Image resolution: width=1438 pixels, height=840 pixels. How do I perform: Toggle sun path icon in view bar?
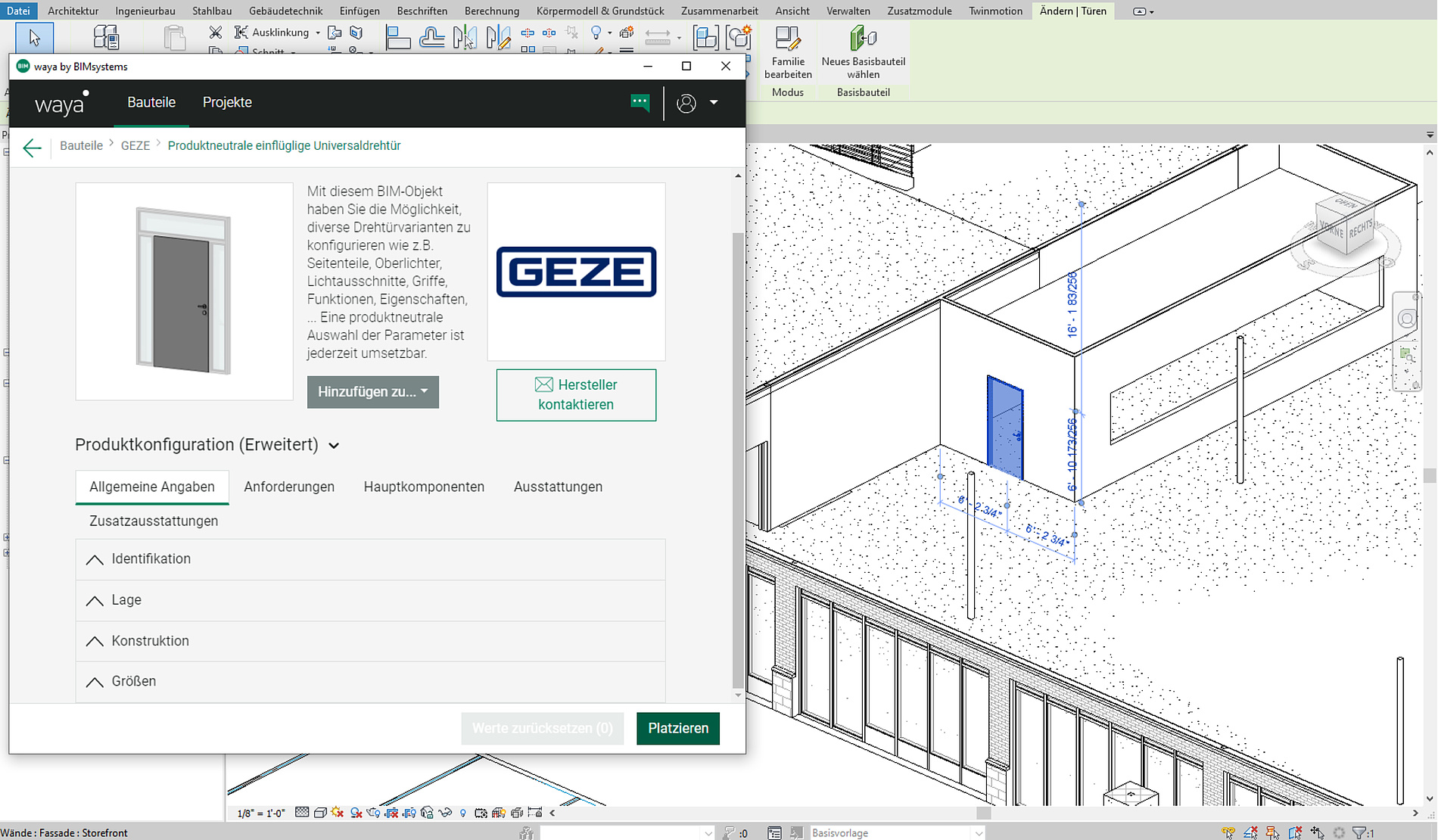click(x=337, y=813)
